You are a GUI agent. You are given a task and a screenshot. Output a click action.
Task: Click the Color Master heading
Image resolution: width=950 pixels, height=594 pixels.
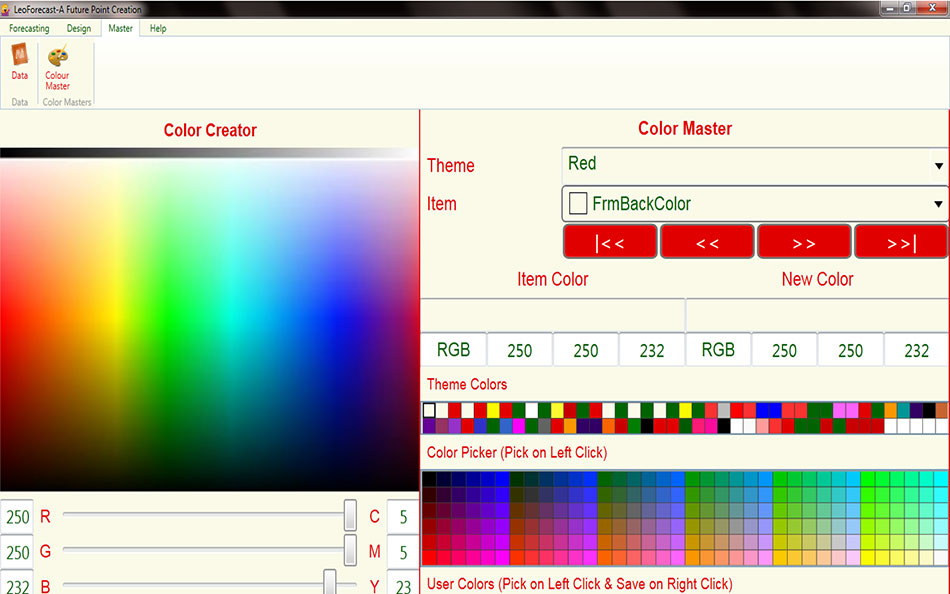pos(685,128)
